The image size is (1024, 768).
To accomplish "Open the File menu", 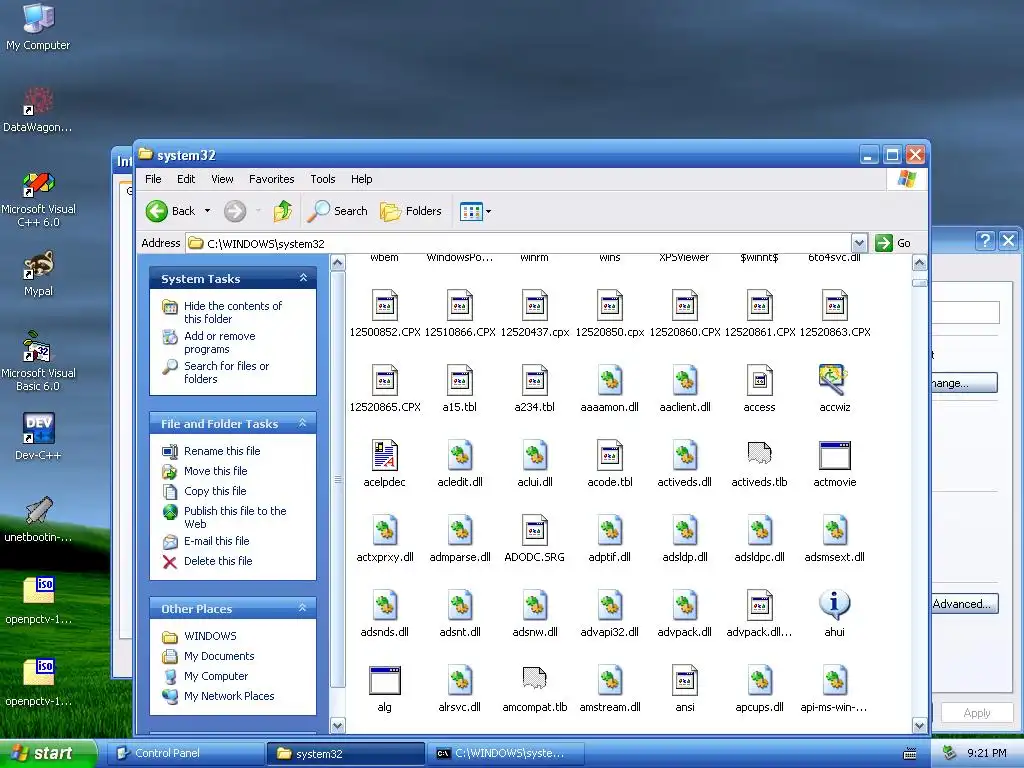I will click(153, 179).
